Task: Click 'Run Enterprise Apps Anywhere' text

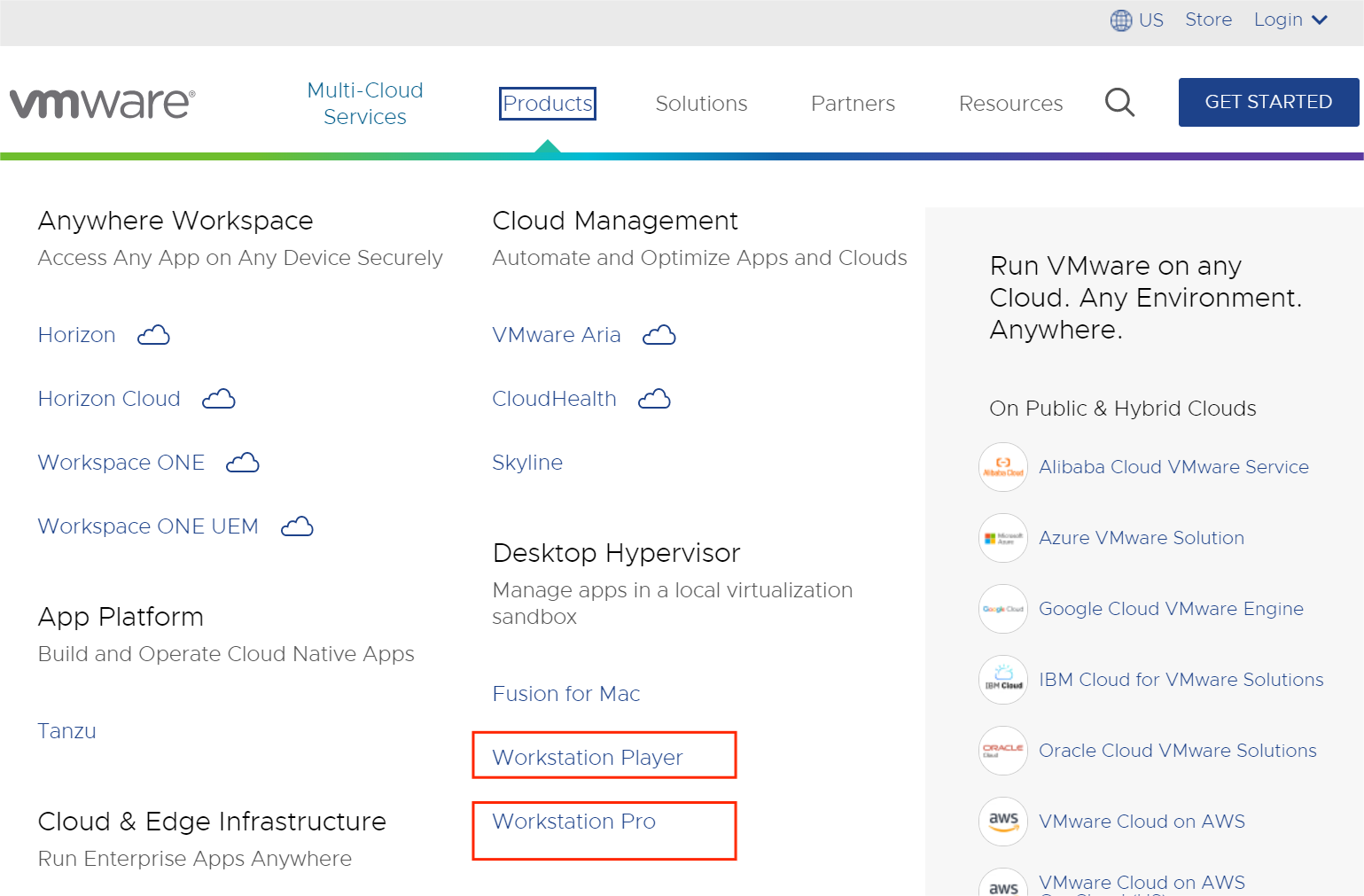Action: (195, 859)
